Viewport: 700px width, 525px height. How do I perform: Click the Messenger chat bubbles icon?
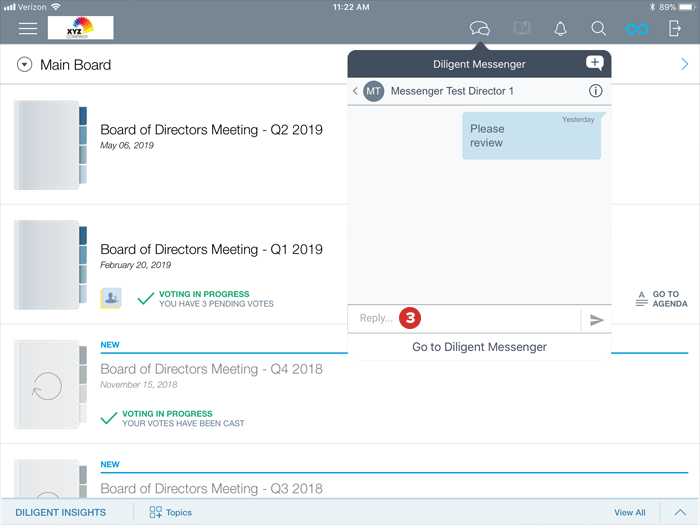click(x=480, y=29)
